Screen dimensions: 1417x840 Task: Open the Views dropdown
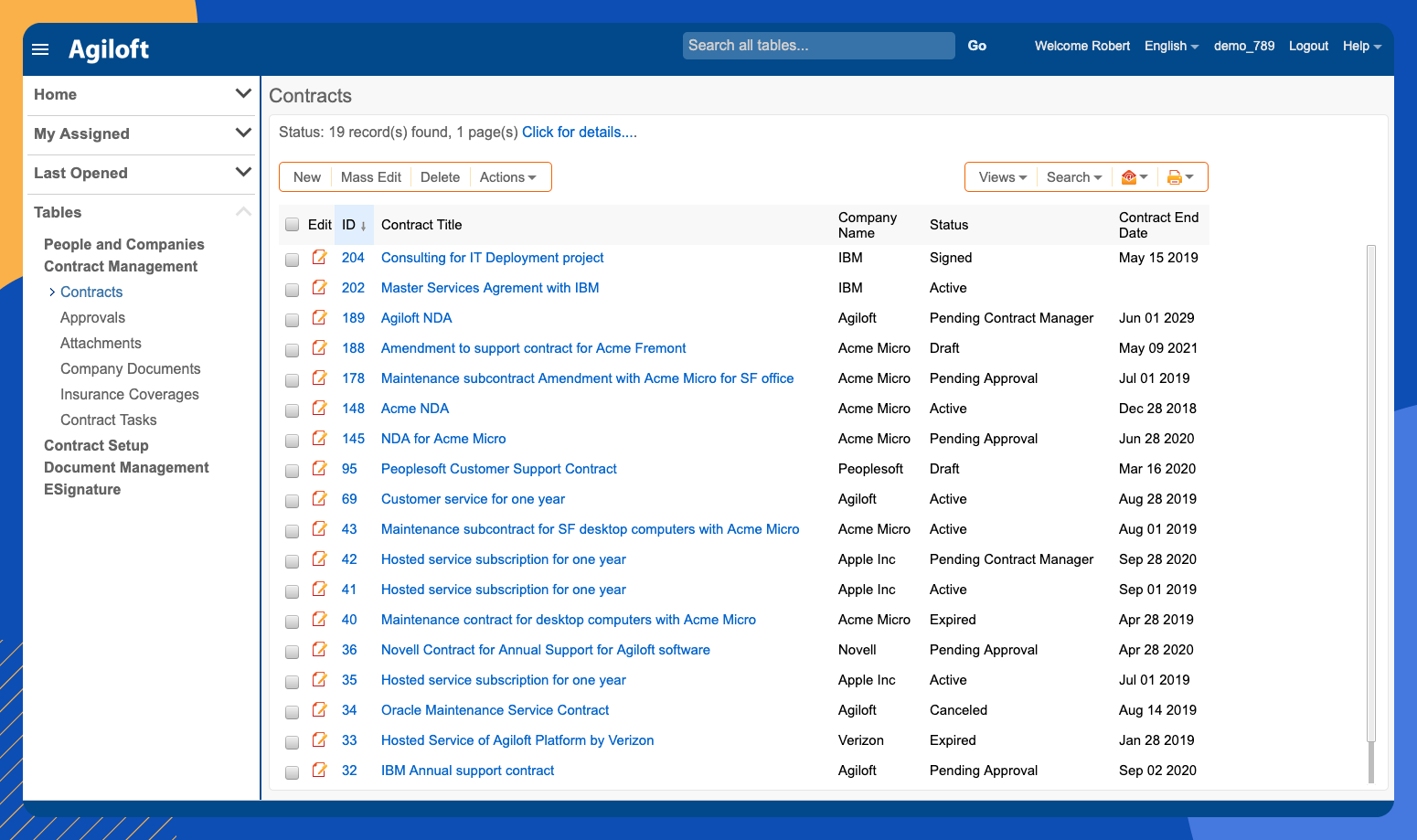(1001, 176)
